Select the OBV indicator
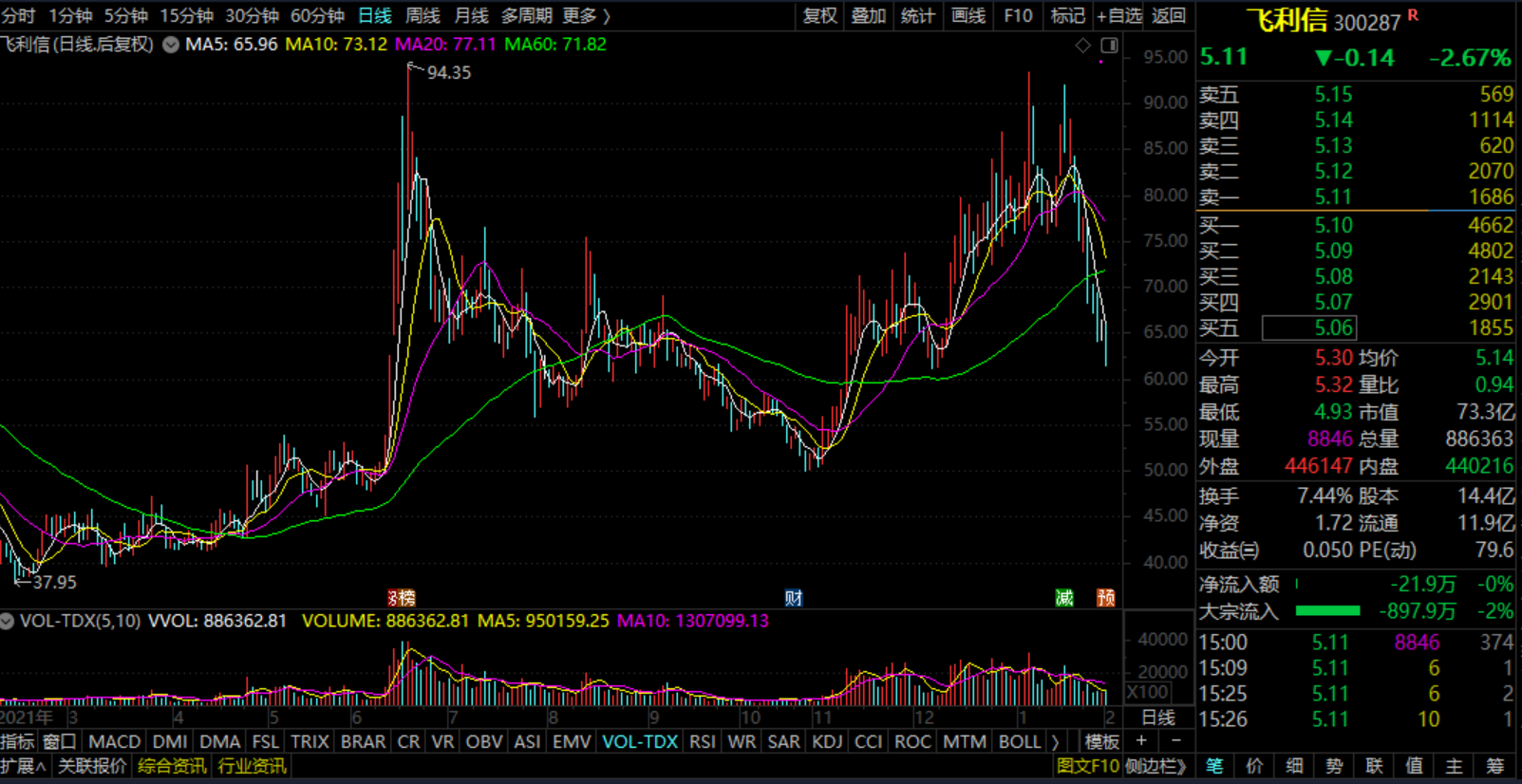This screenshot has height=784, width=1522. click(x=483, y=741)
